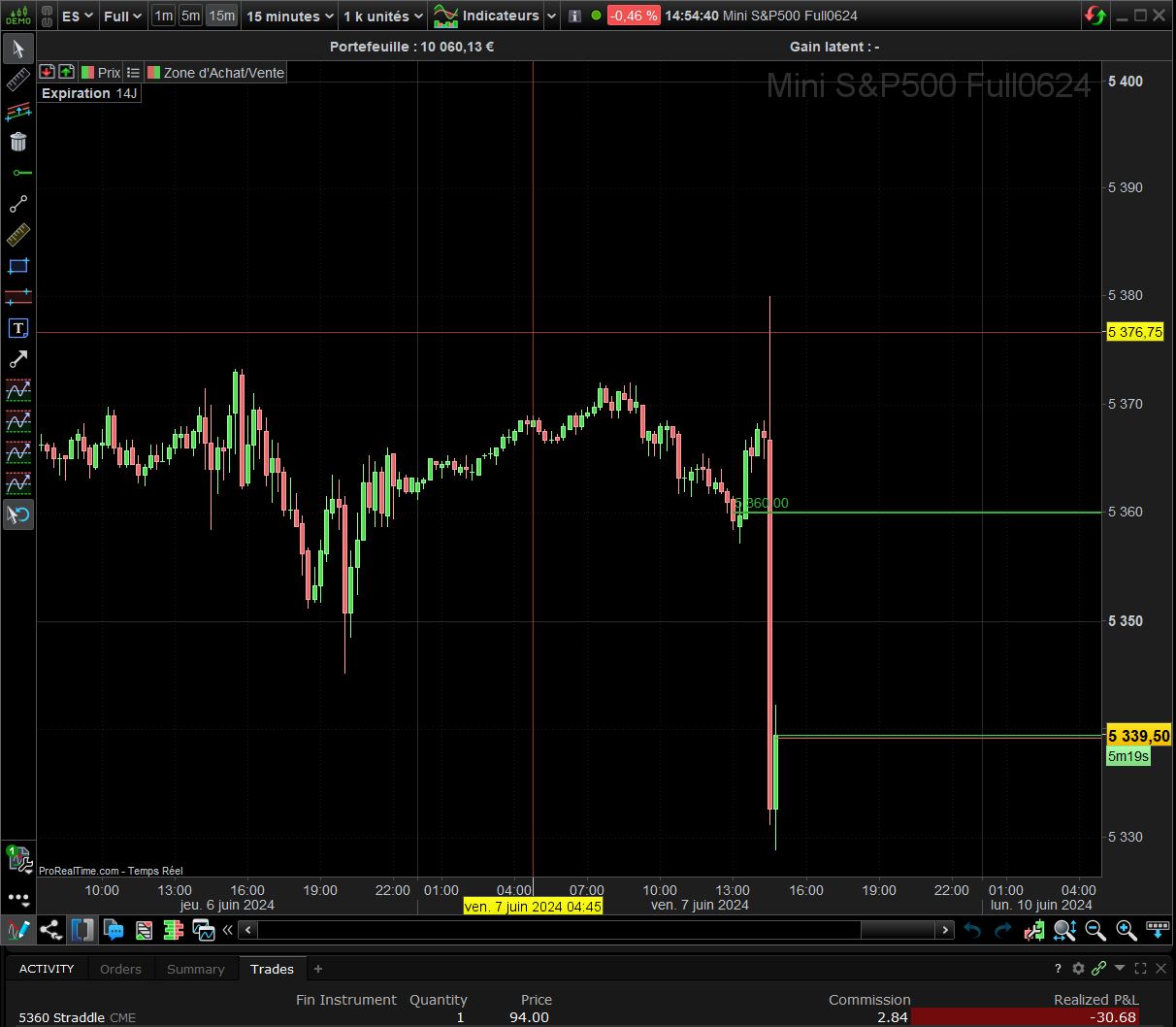The image size is (1176, 1027).
Task: Collapse toolbar with double chevron
Action: coord(228,930)
